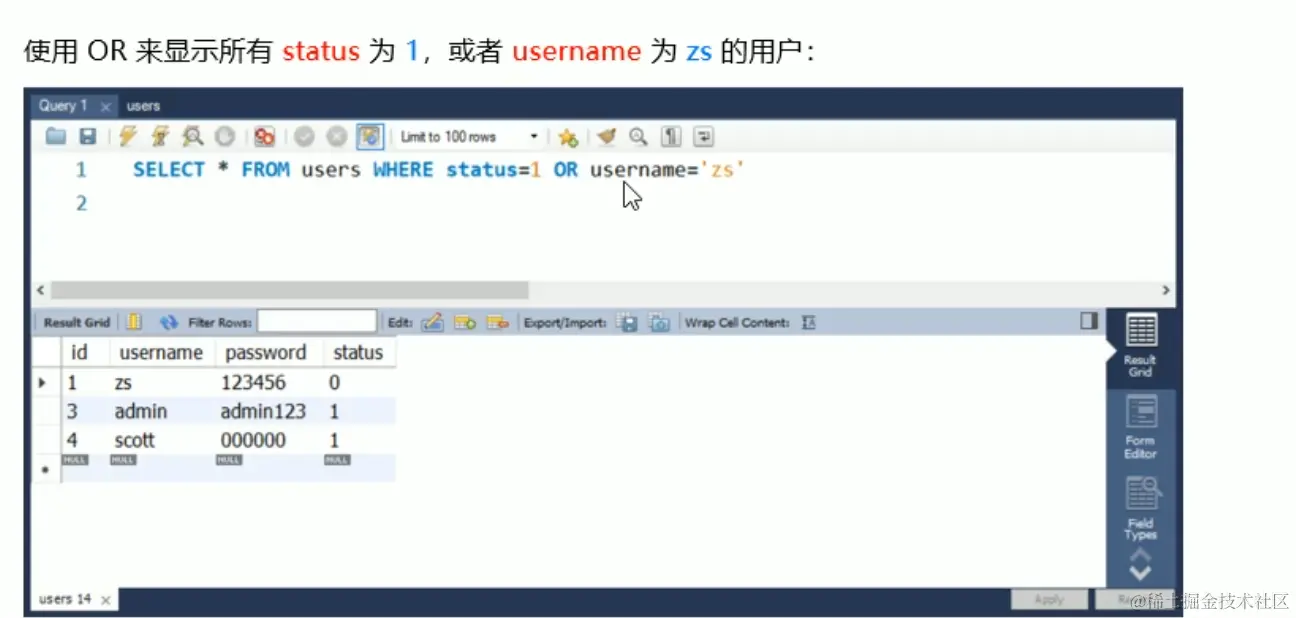Image resolution: width=1296 pixels, height=618 pixels.
Task: Click the editor scrollbar left arrow
Action: tap(40, 290)
